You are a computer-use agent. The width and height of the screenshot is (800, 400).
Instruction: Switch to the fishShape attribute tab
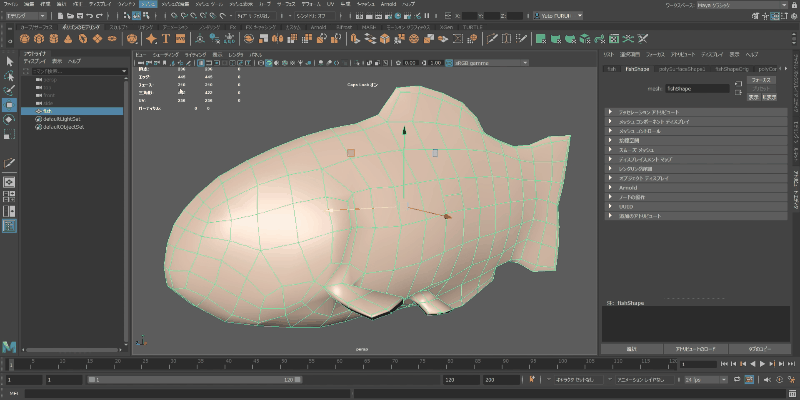pyautogui.click(x=637, y=69)
